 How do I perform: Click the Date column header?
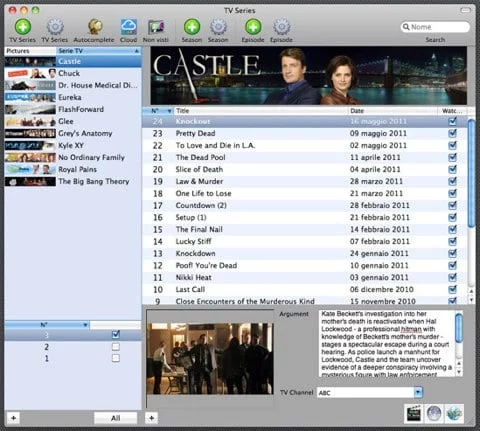point(393,111)
